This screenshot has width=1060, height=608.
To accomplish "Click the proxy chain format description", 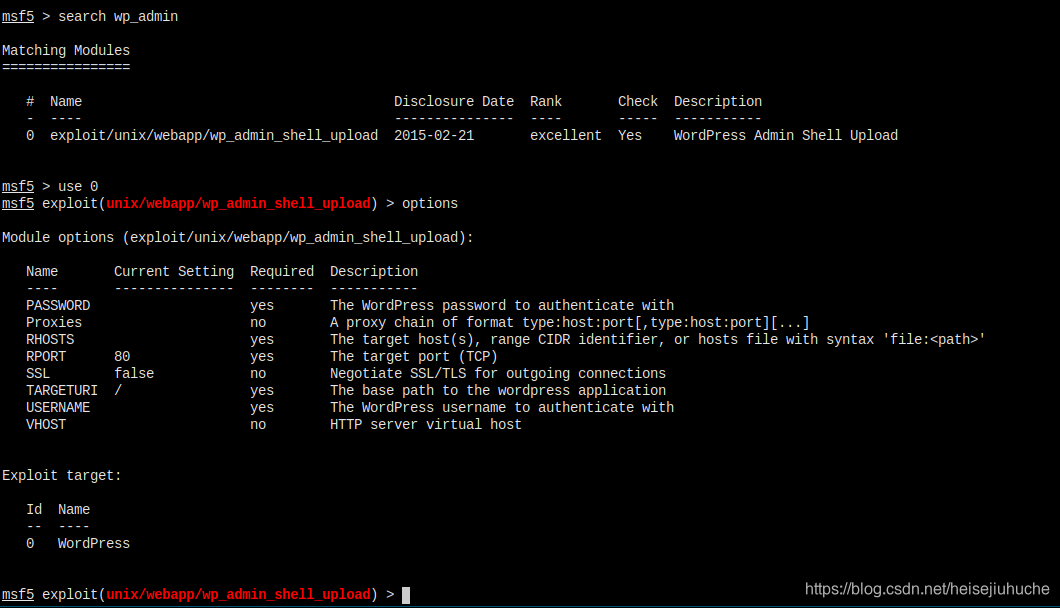I will coord(569,323).
